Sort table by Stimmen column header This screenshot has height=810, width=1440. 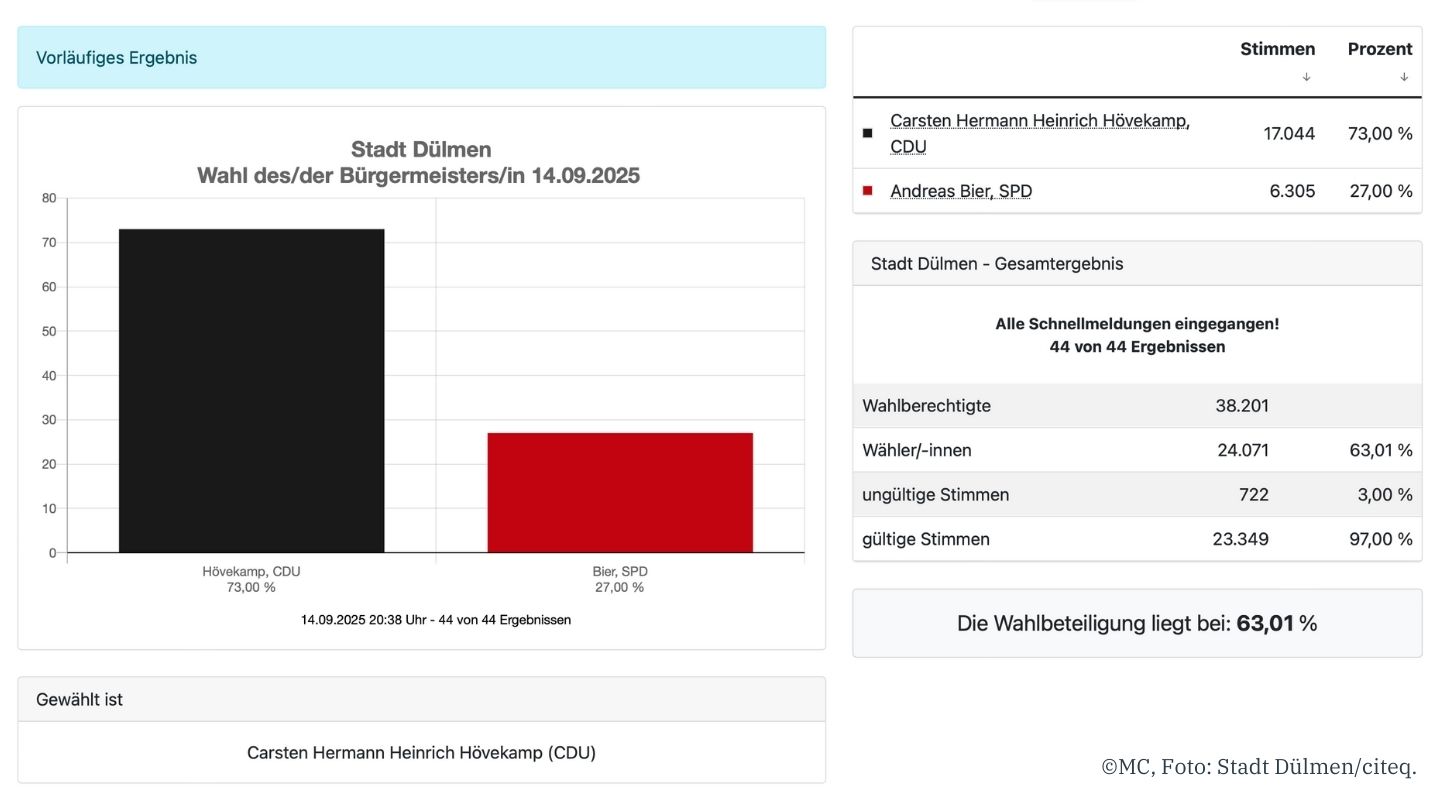point(1277,49)
